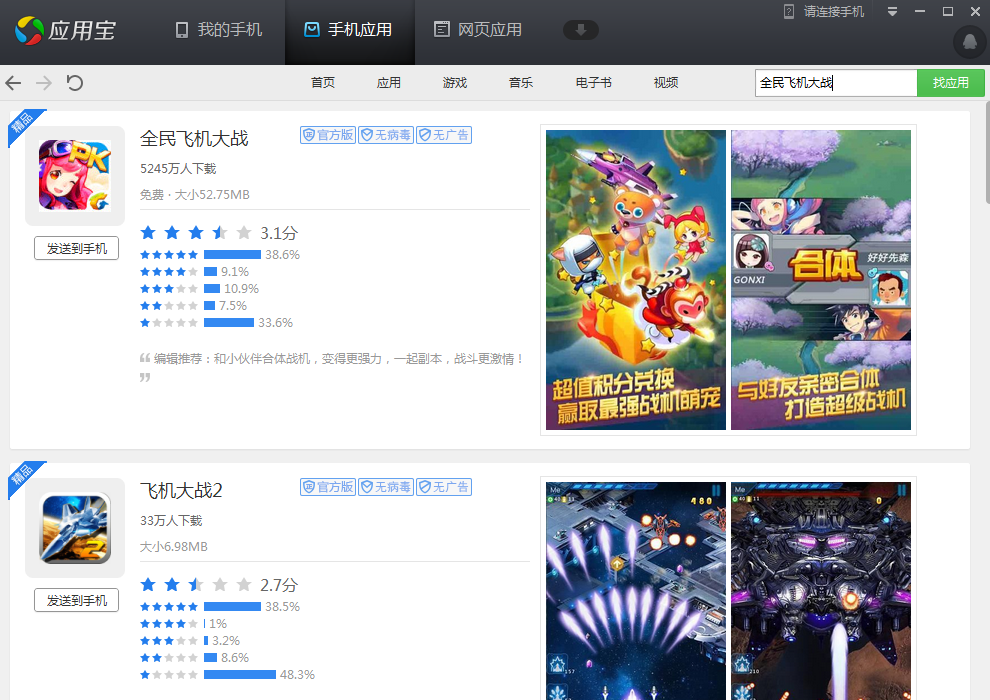View the 超值积分兑换 screenshot of 全民飞机大战

[636, 280]
